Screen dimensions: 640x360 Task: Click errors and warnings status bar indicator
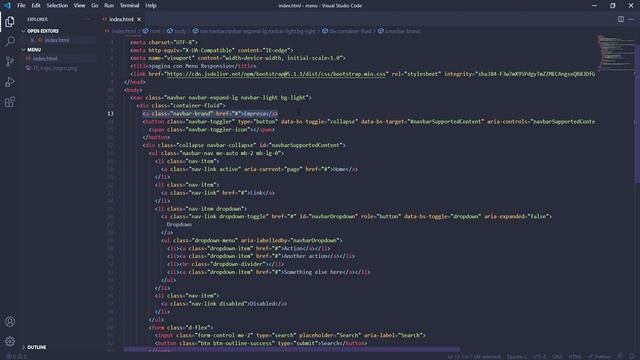point(16,356)
